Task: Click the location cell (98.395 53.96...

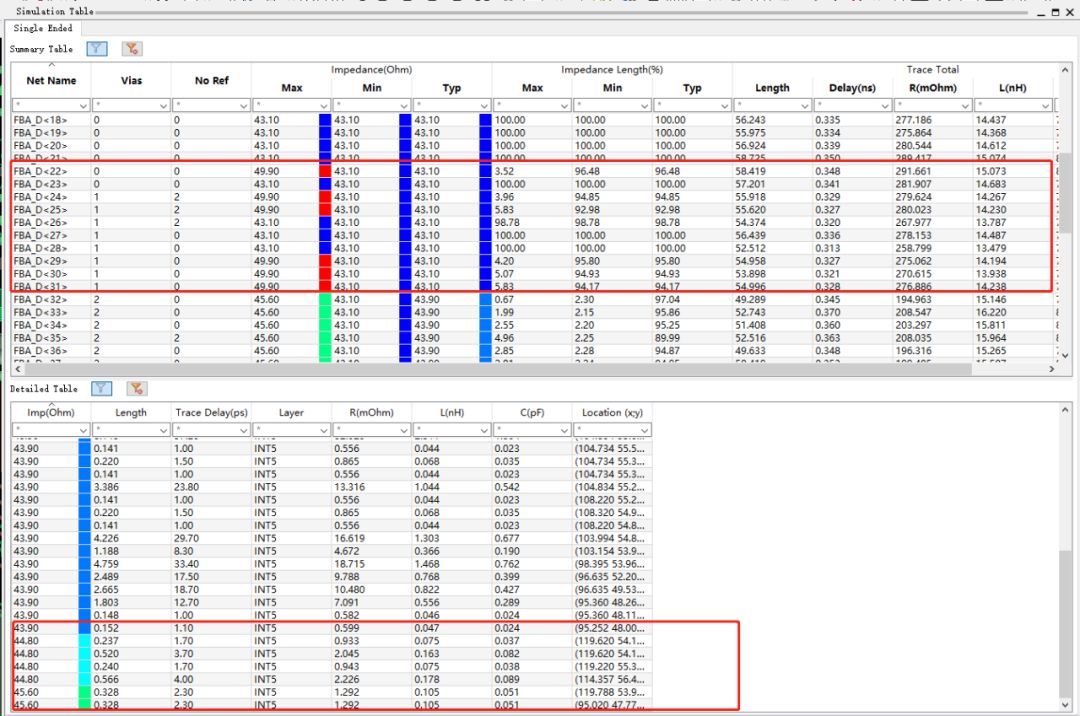Action: (610, 564)
